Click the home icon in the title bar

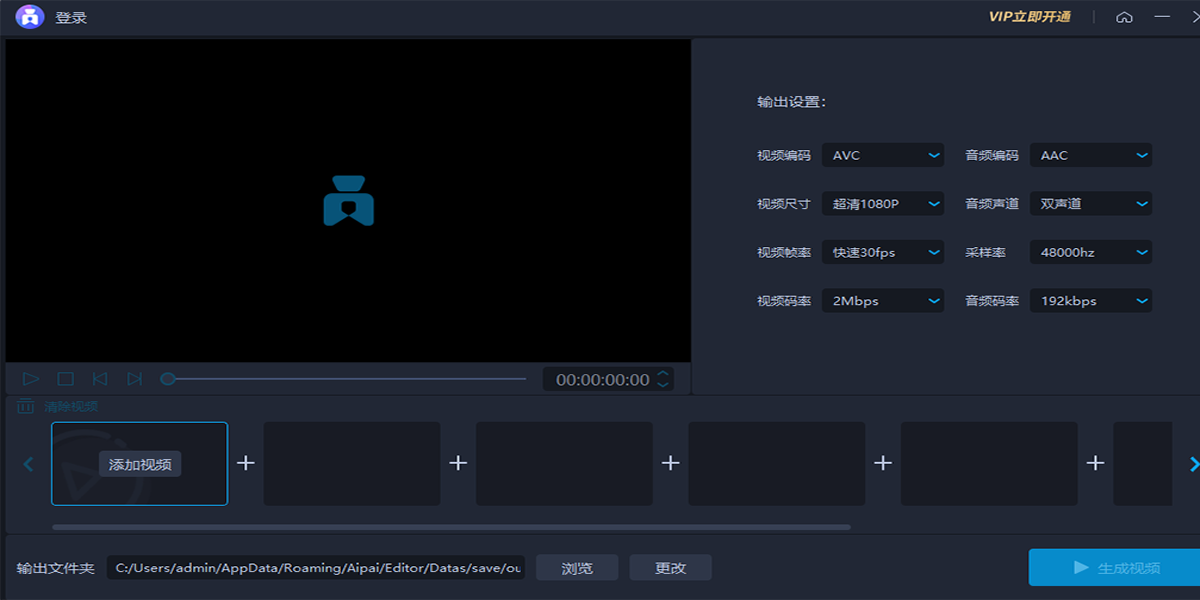pos(1124,17)
